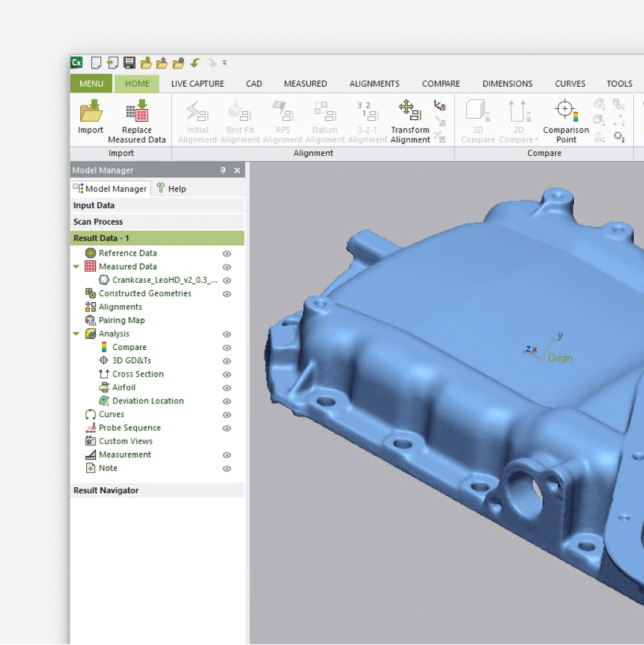
Task: Open the LIVE CAPTURE ribbon tab
Action: pos(197,84)
